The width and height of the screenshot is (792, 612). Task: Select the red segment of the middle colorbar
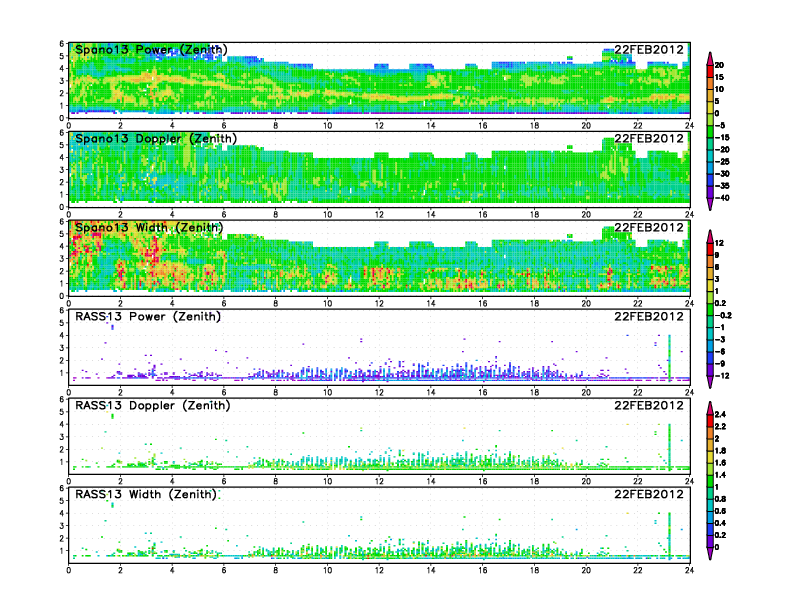point(710,249)
